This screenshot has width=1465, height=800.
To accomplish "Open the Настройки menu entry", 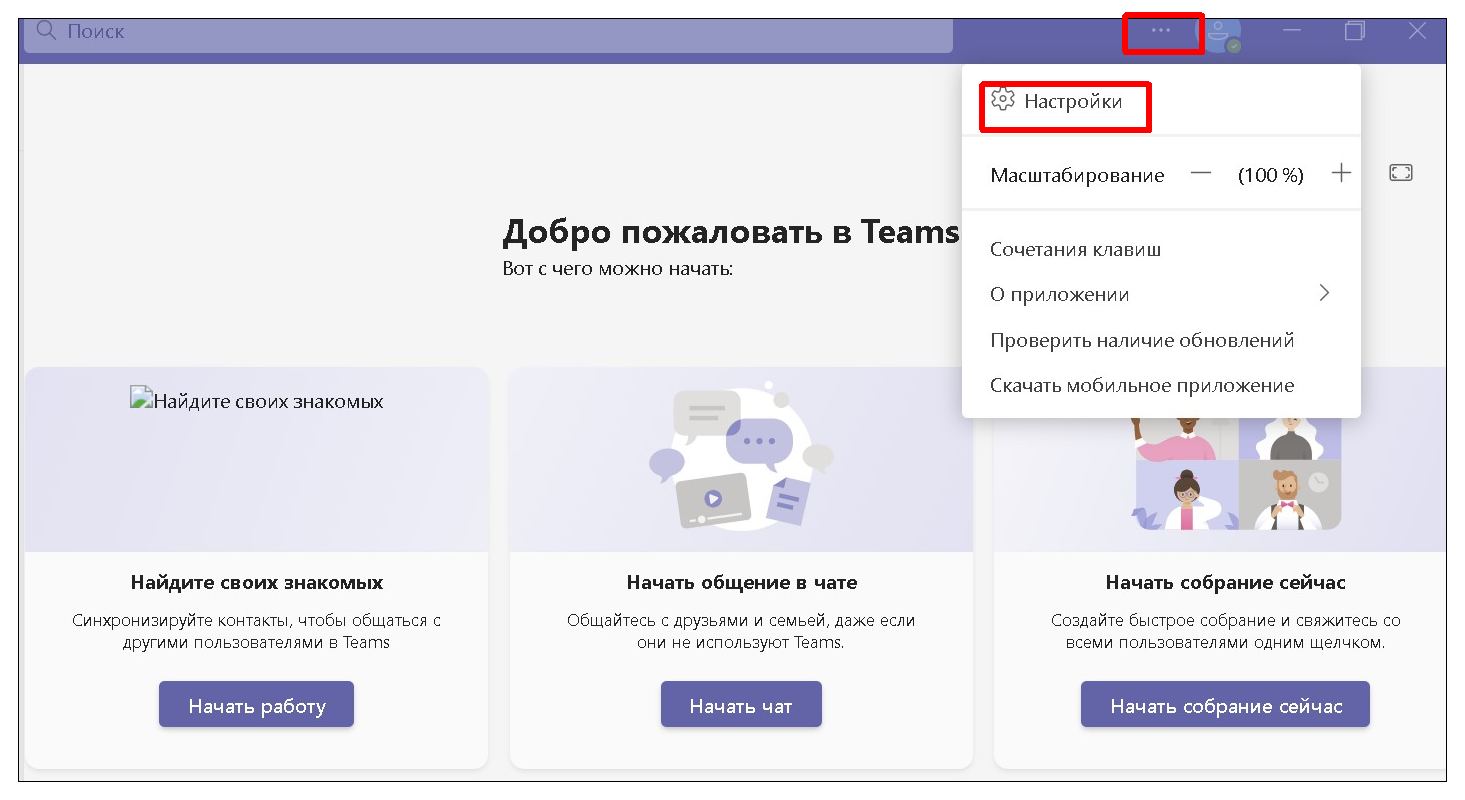I will (1161, 101).
